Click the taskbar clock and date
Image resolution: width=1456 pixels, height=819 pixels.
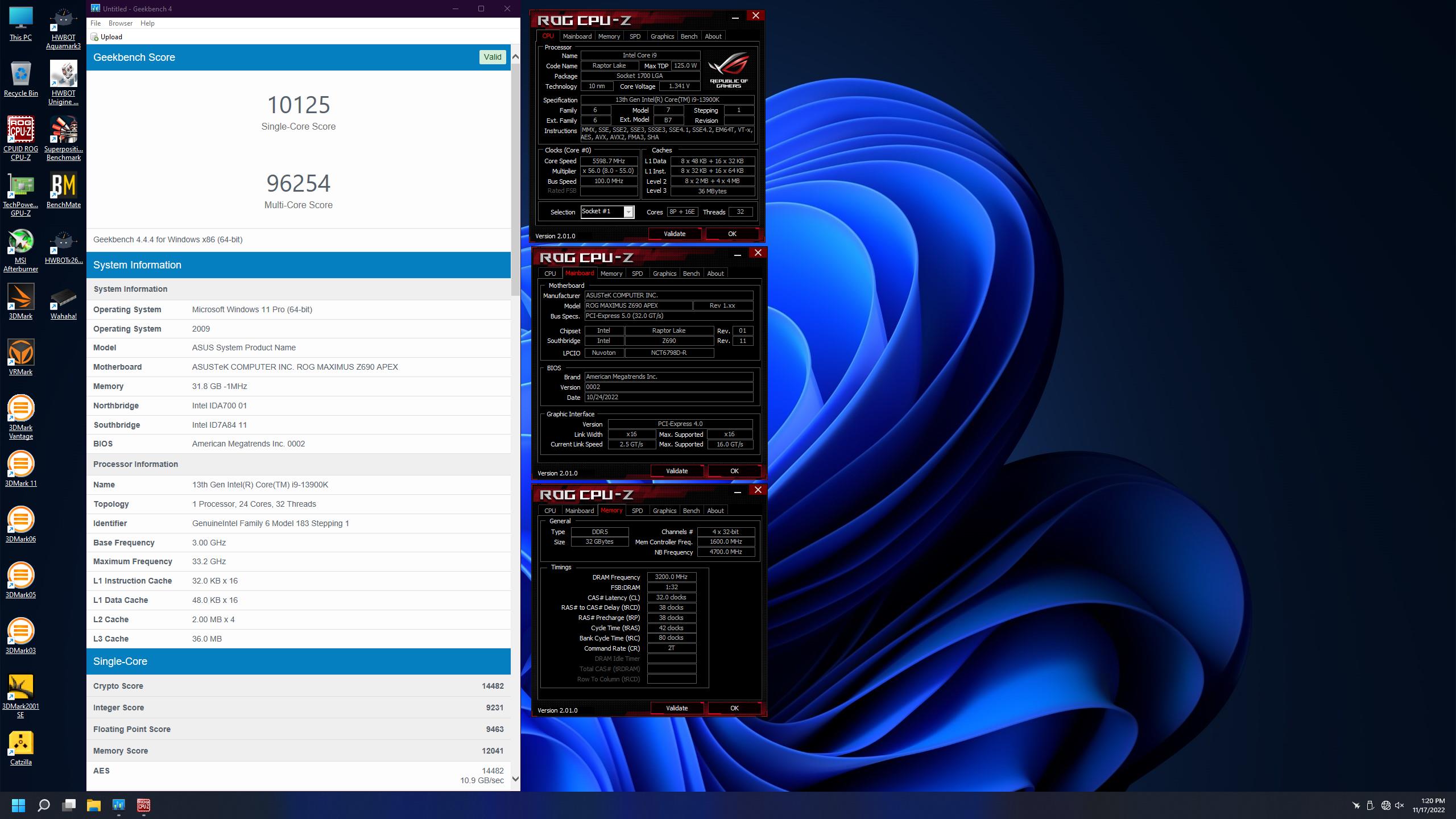1428,805
